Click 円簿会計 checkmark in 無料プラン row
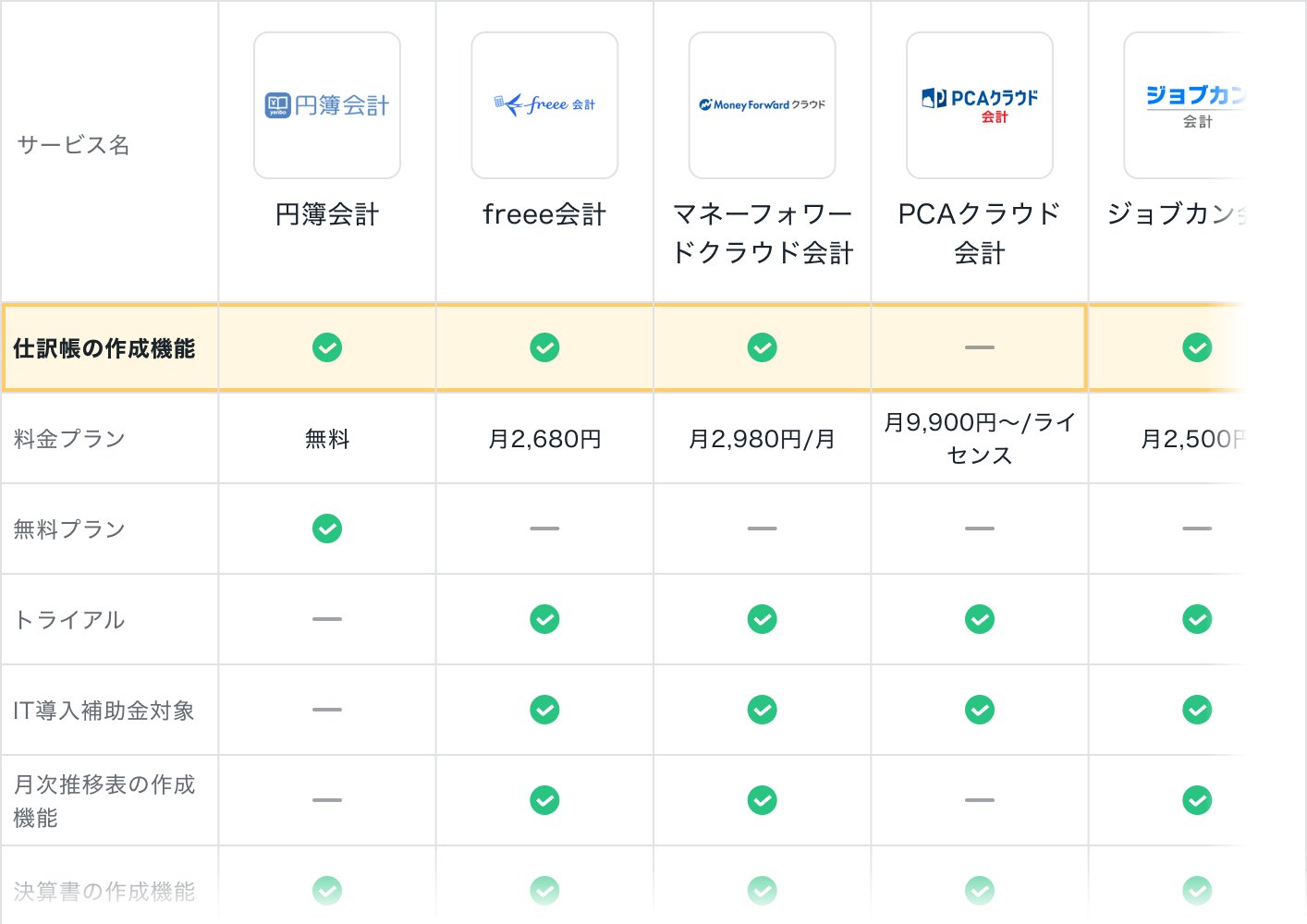This screenshot has height=924, width=1307. click(327, 529)
